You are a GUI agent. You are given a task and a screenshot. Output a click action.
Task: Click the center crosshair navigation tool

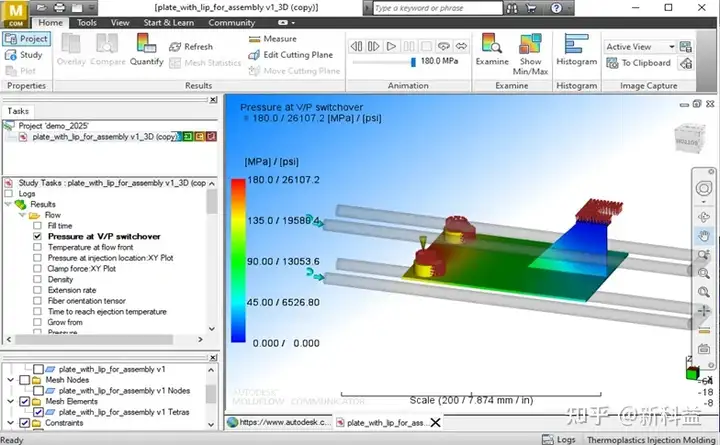click(703, 311)
